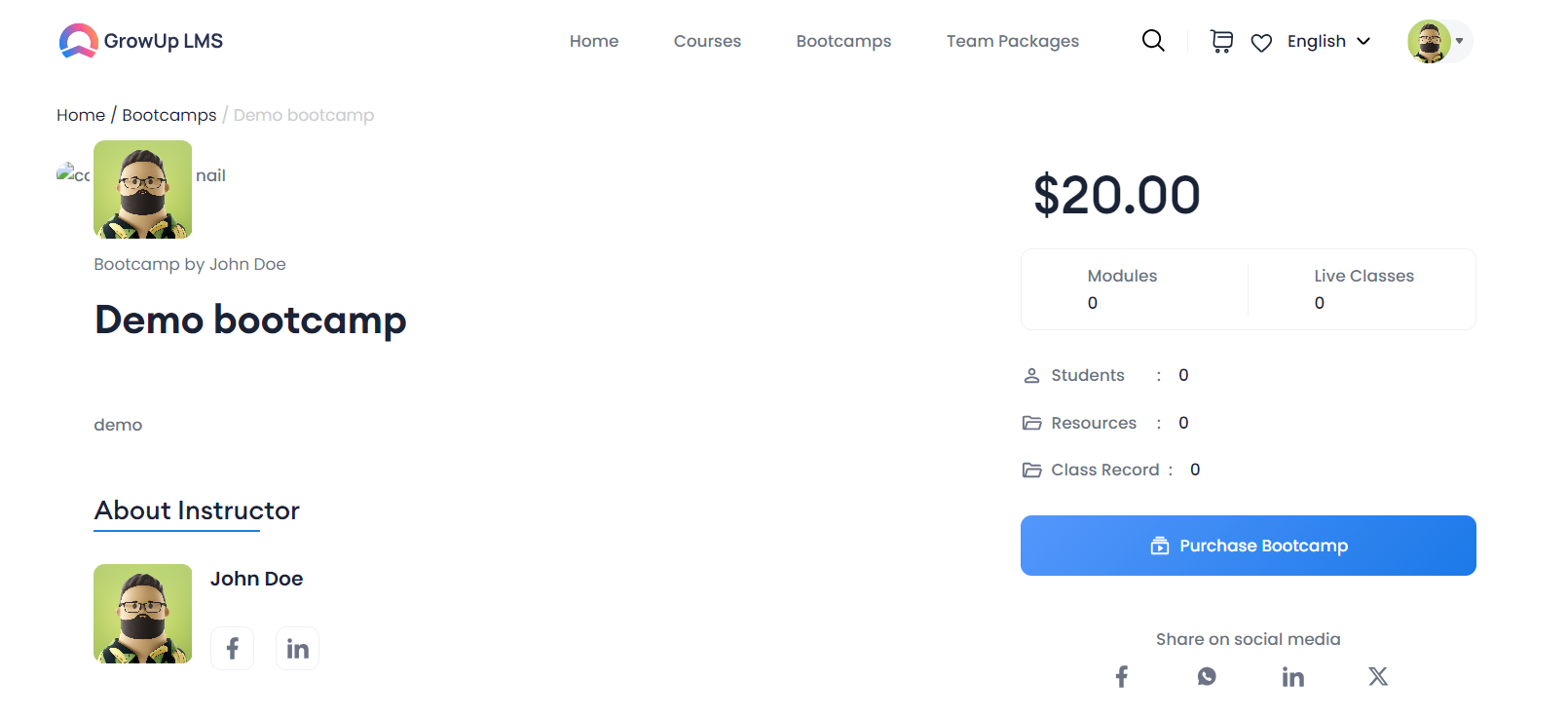
Task: Open instructor's LinkedIn profile icon
Action: pyautogui.click(x=298, y=649)
